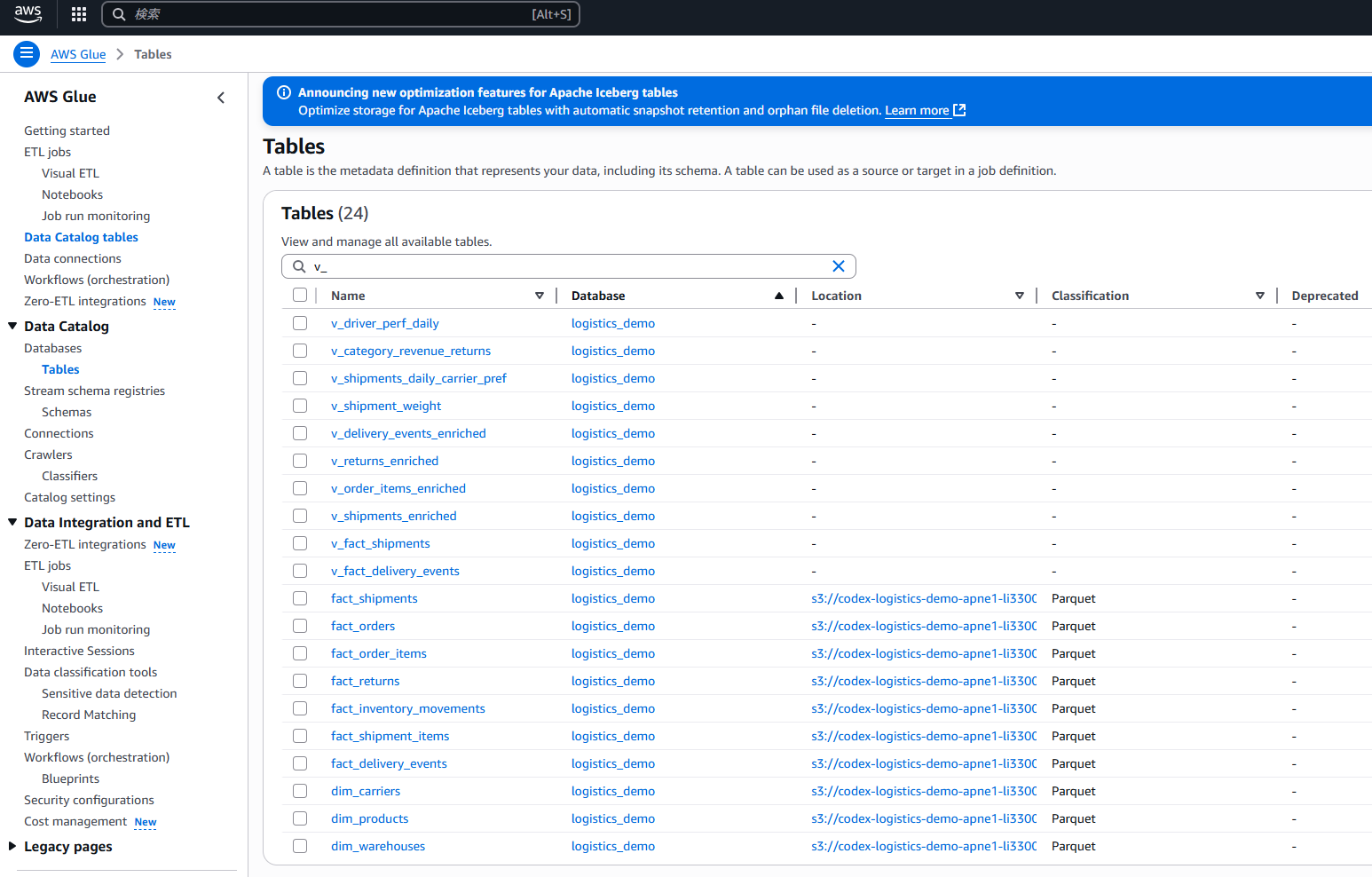Expand the Legacy pages section
The image size is (1372, 877).
click(12, 846)
